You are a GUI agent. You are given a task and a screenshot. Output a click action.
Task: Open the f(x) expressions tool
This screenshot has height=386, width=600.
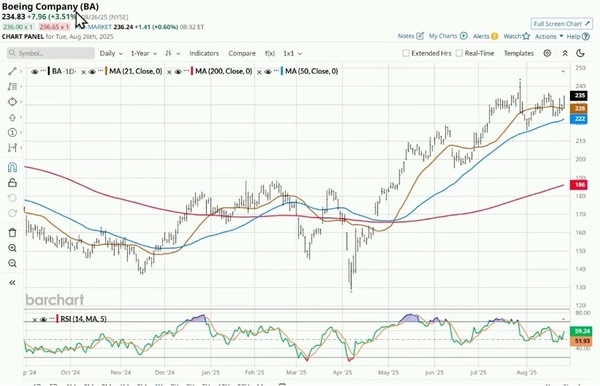click(x=270, y=53)
